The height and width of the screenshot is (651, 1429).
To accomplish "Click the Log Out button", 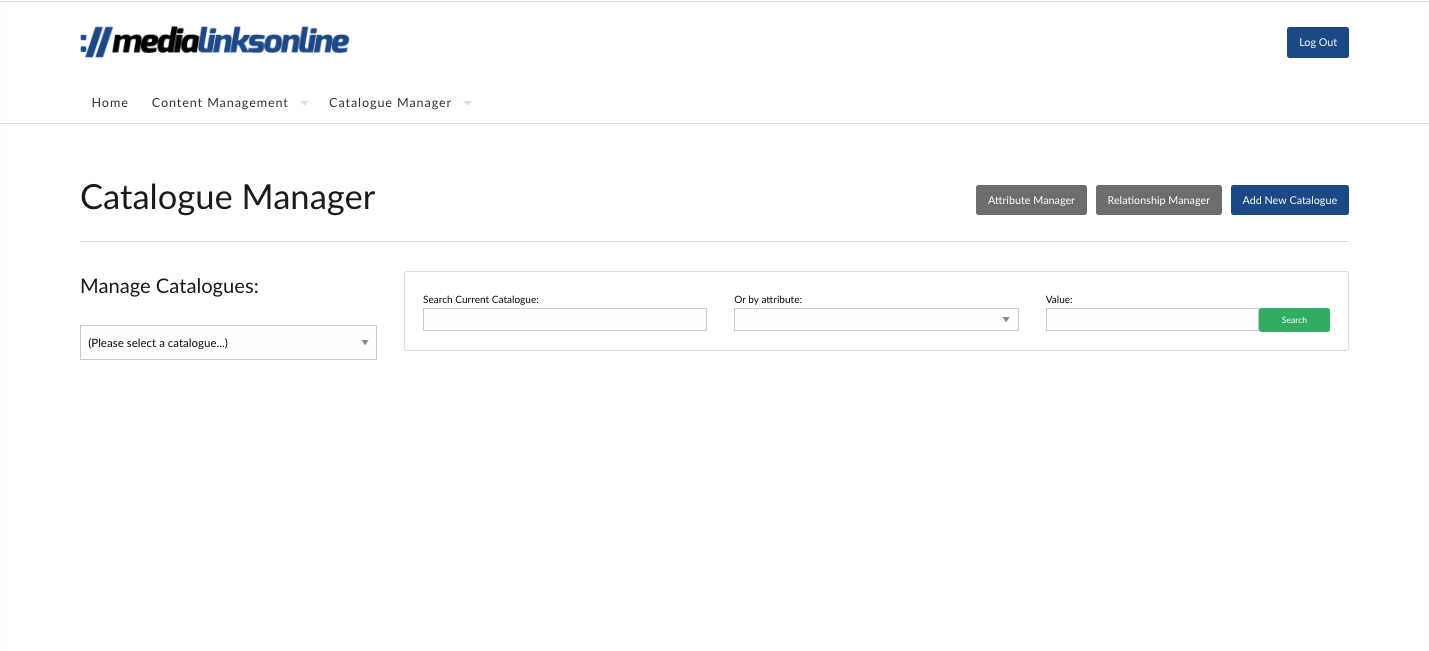I will [1317, 42].
